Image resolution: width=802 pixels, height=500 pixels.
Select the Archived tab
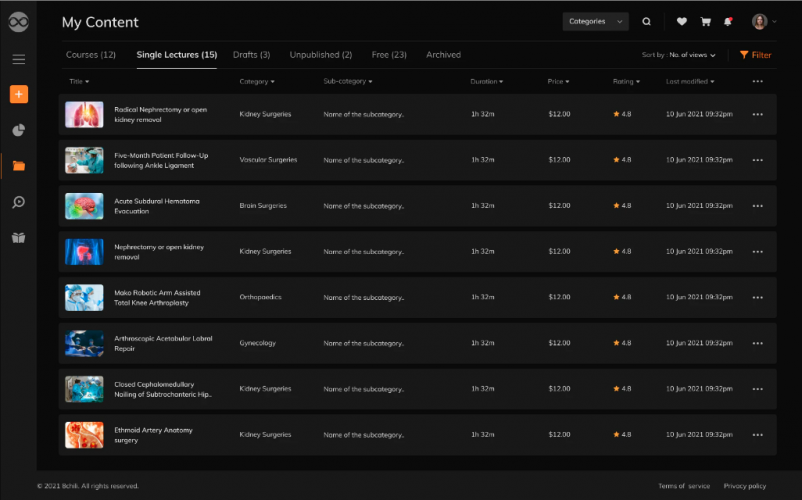click(443, 55)
